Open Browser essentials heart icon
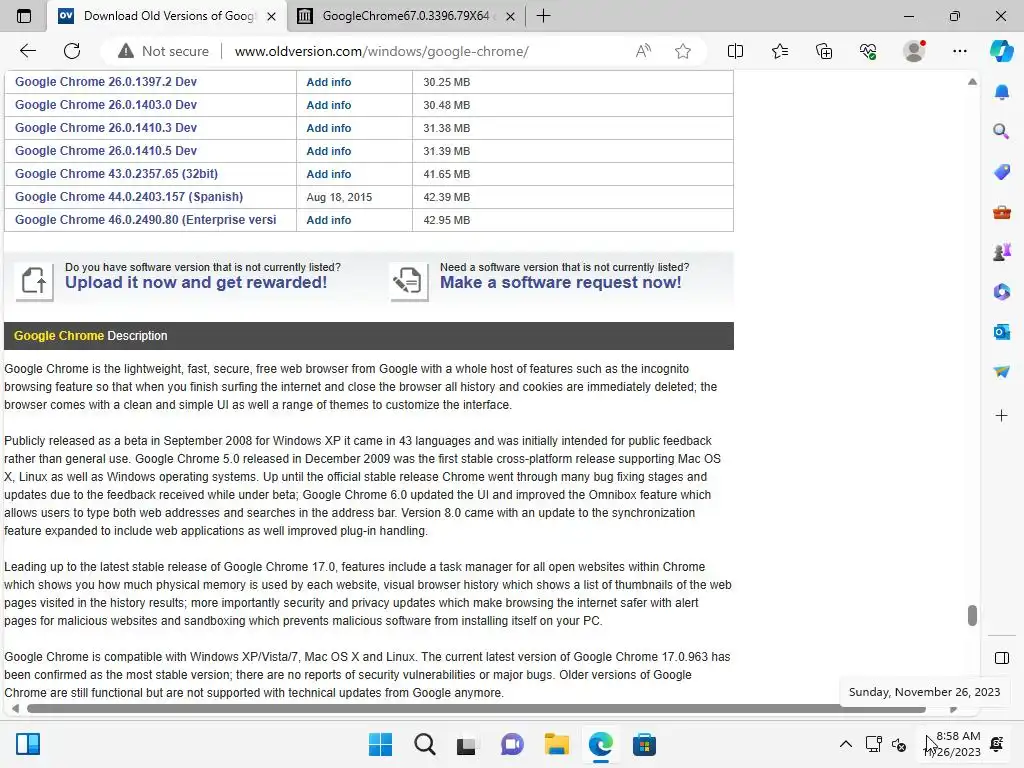The width and height of the screenshot is (1024, 768). click(868, 51)
